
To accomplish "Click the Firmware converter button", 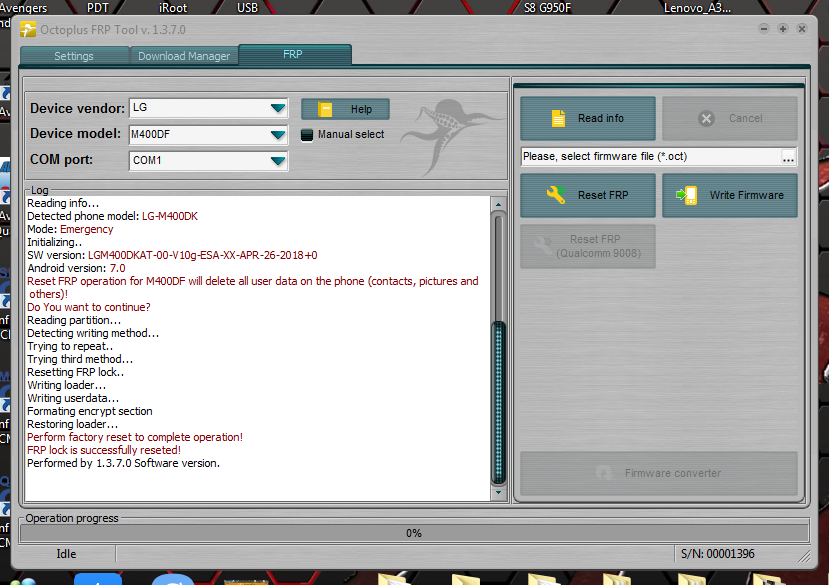I will tap(659, 473).
